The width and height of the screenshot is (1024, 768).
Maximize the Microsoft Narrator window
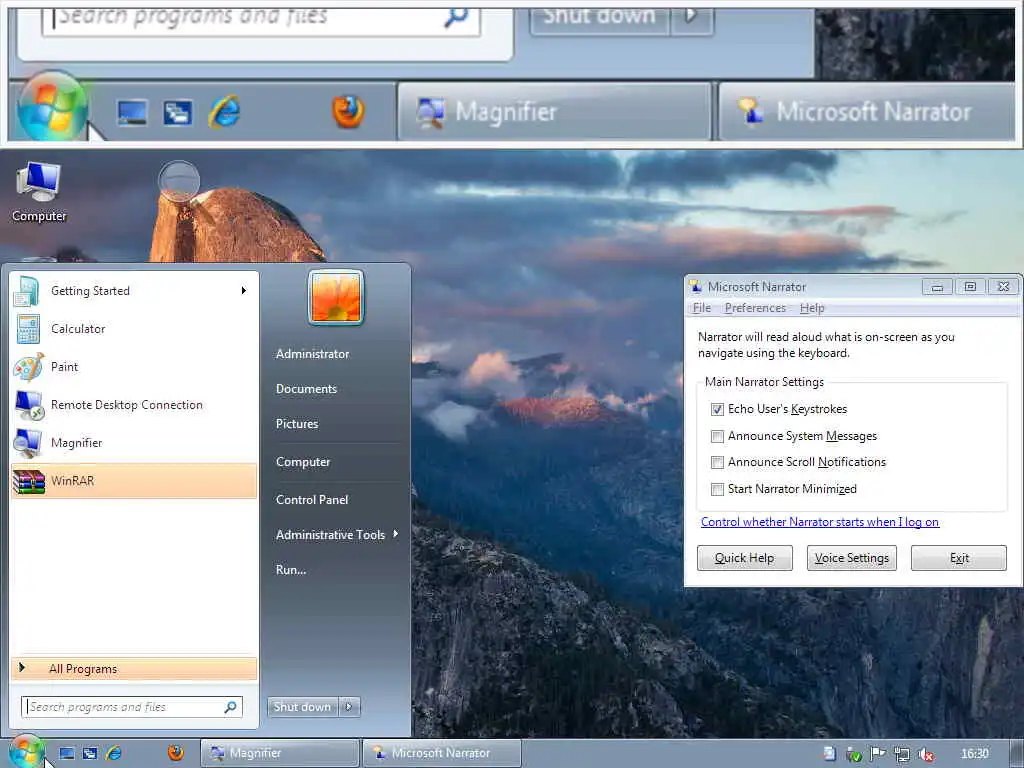point(970,287)
